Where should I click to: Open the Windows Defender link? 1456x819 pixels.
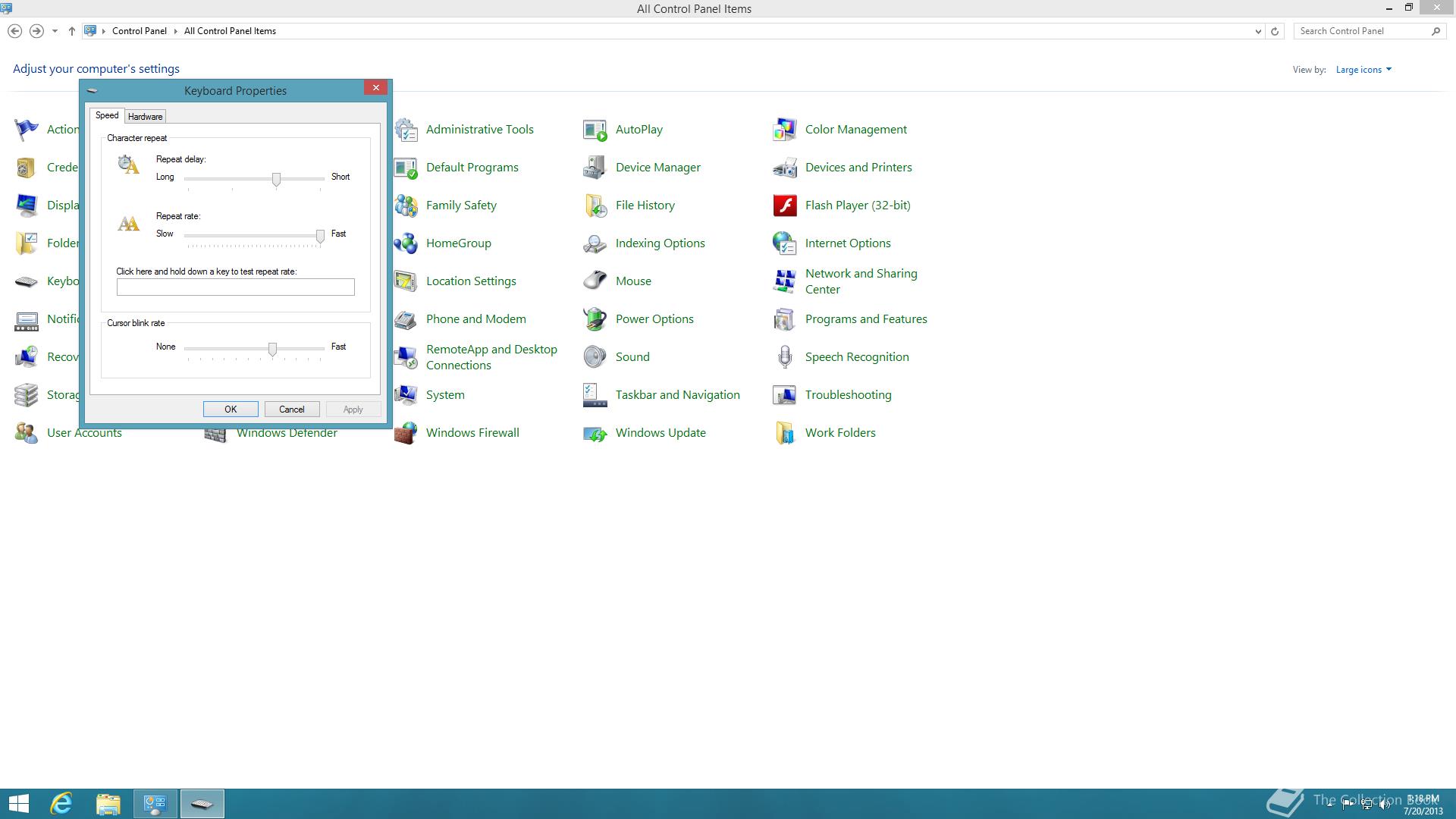point(287,433)
